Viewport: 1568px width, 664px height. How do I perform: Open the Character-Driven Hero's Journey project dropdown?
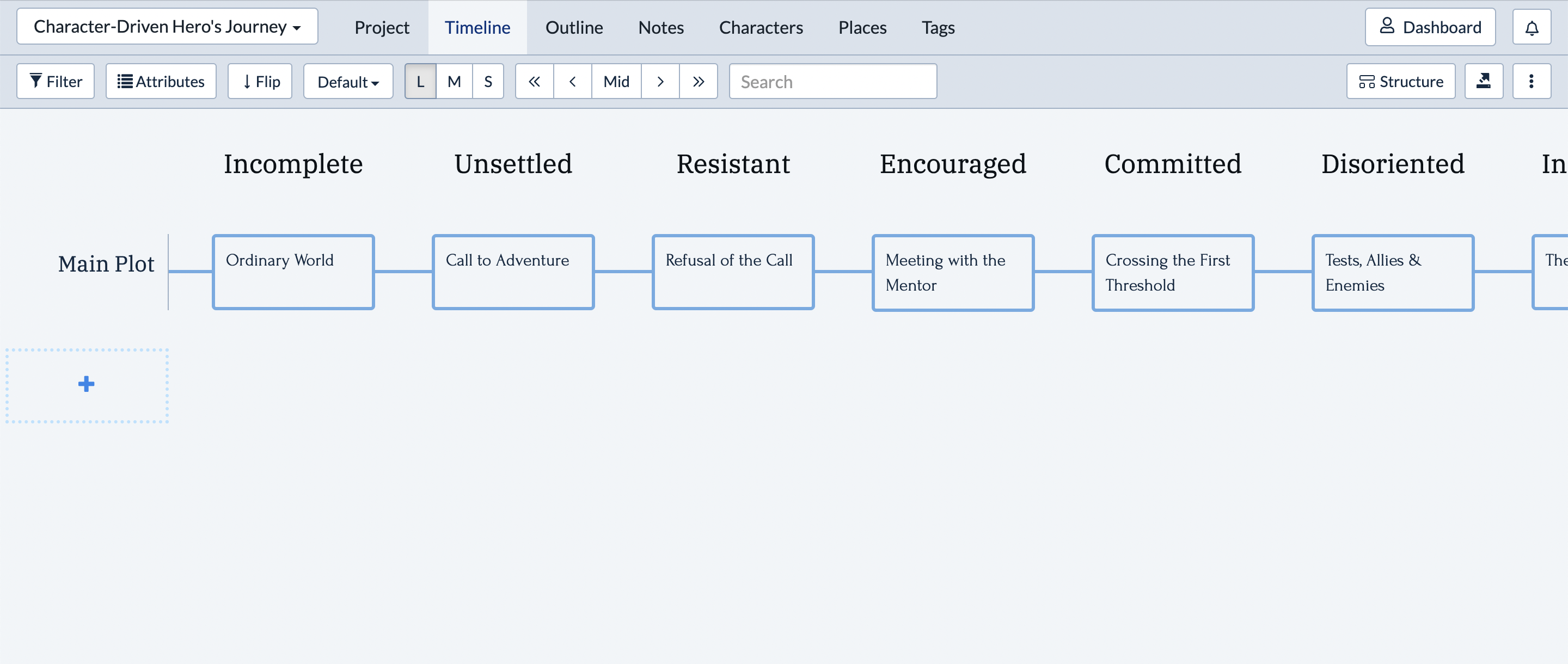coord(167,27)
